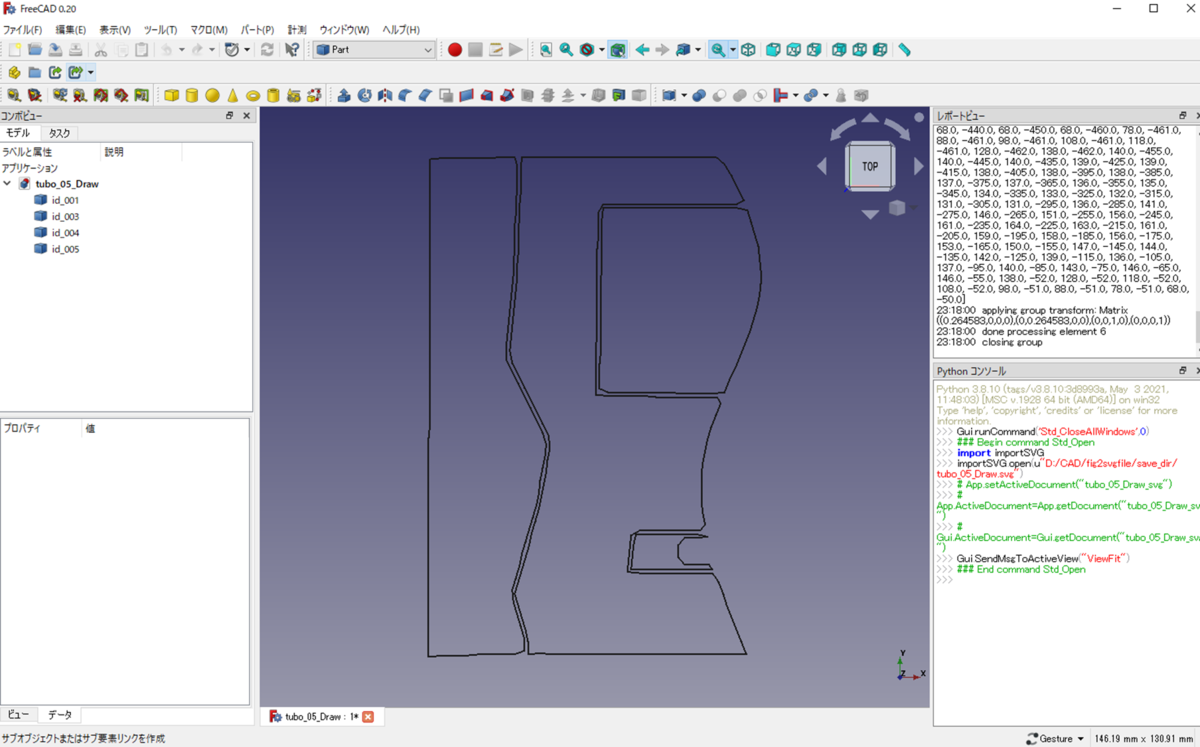Viewport: 1200px width, 747px height.
Task: Create a Sphere primitive
Action: click(212, 95)
